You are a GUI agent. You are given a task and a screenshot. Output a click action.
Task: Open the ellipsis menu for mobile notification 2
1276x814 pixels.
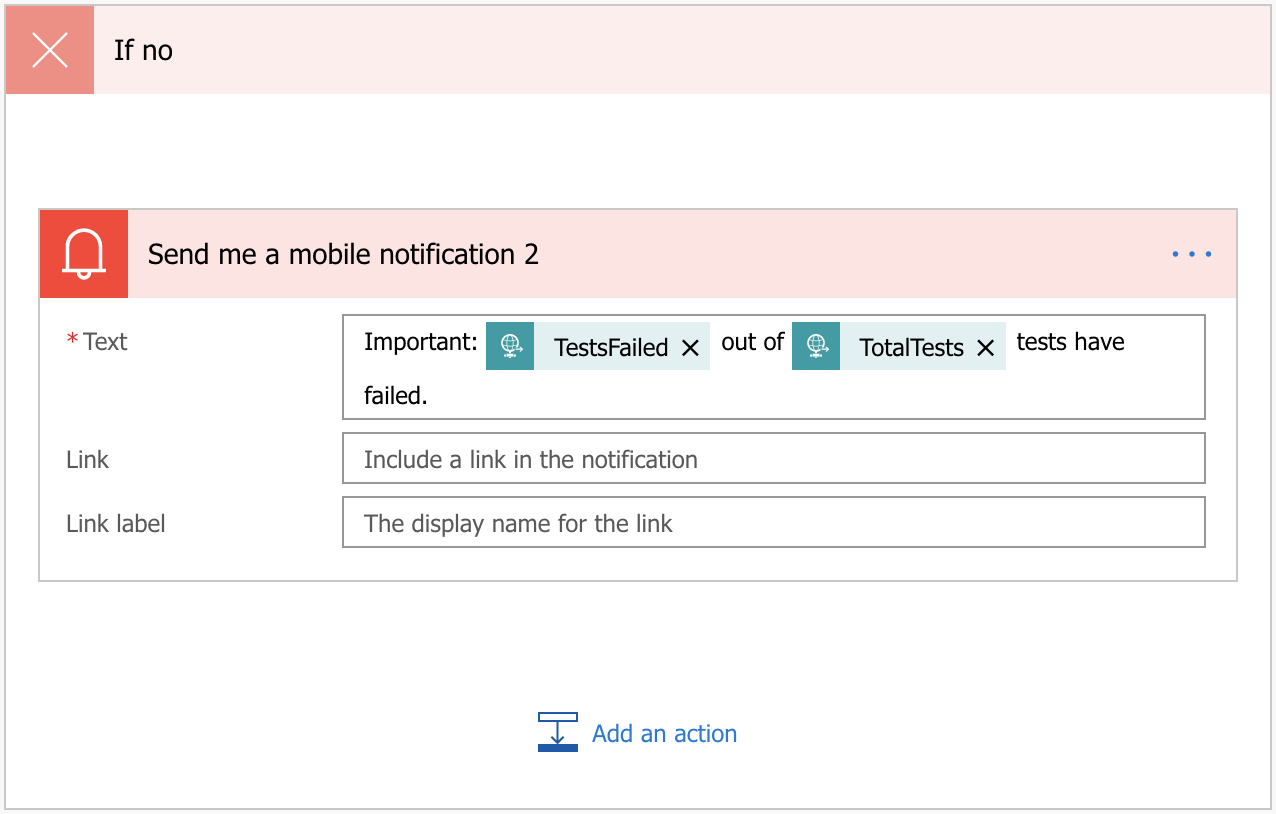(x=1192, y=254)
